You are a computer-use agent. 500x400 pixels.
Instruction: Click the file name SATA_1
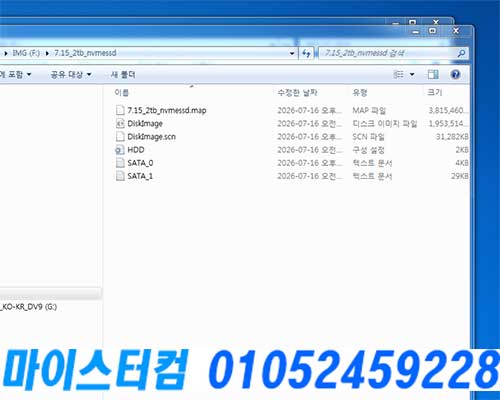coord(140,176)
